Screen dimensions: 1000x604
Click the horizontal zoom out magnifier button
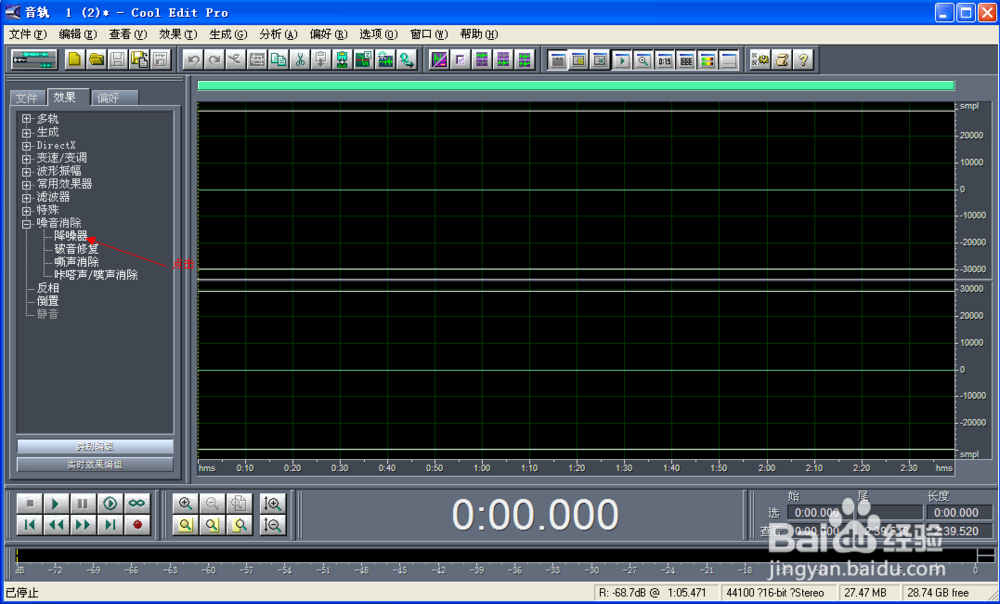pyautogui.click(x=212, y=503)
